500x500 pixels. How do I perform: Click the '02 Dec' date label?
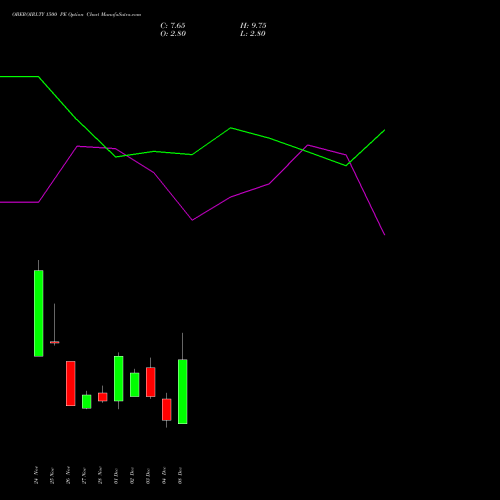[x=132, y=475]
